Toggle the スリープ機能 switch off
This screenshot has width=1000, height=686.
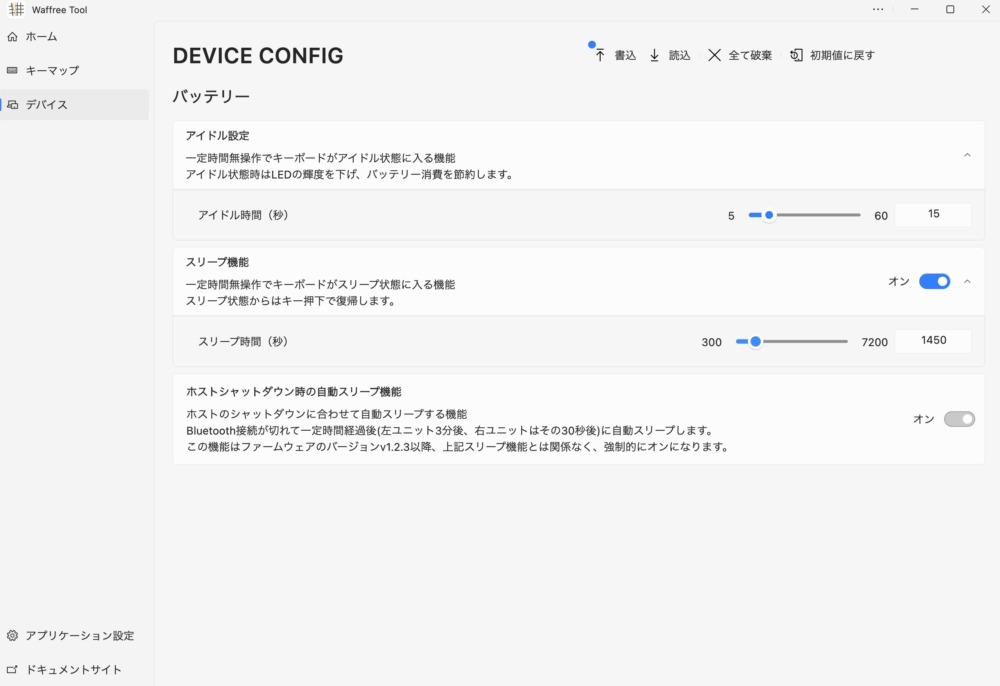coord(934,282)
